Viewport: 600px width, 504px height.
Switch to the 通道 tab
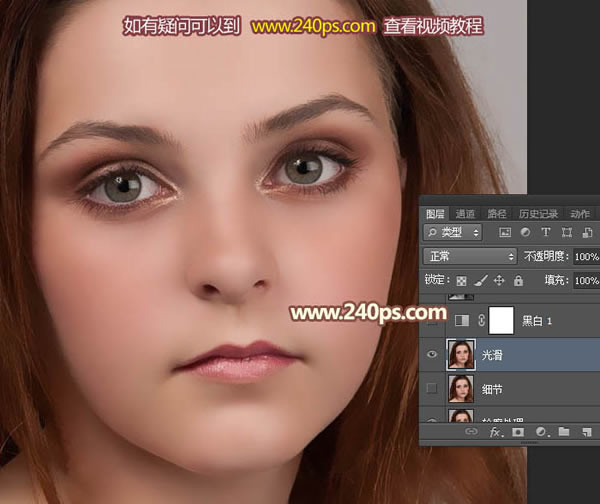[465, 213]
